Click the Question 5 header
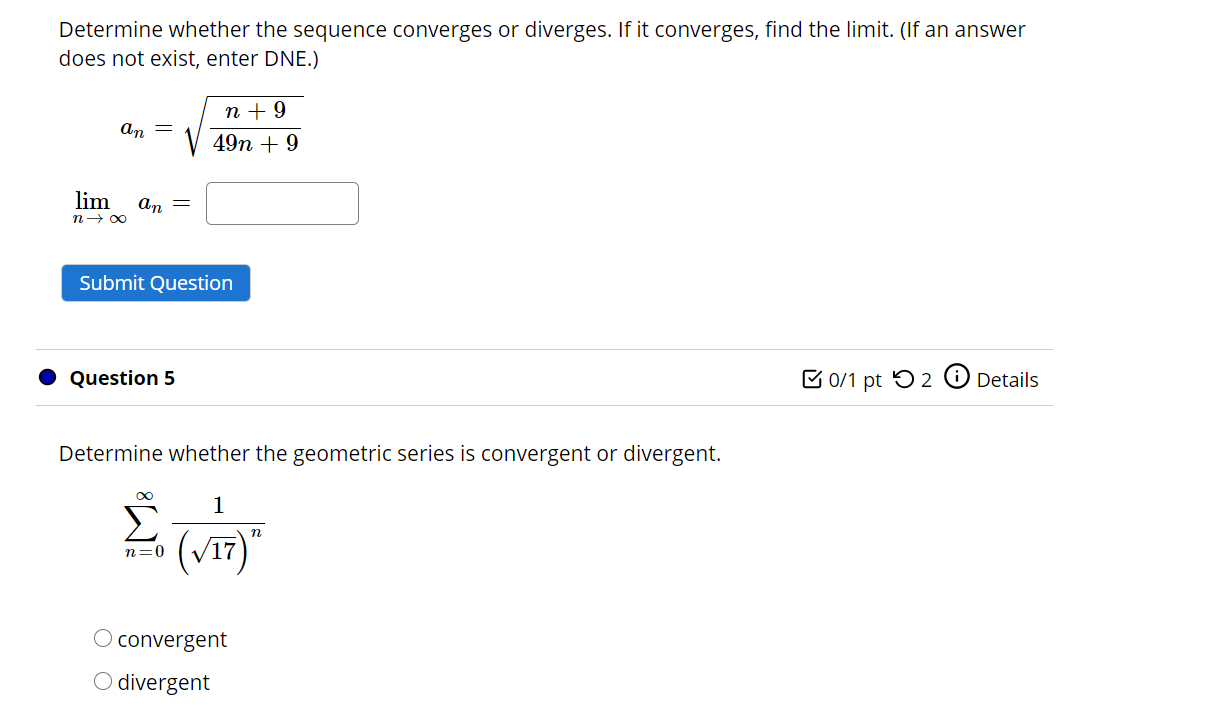Screen dimensions: 1223x712 [x=121, y=378]
